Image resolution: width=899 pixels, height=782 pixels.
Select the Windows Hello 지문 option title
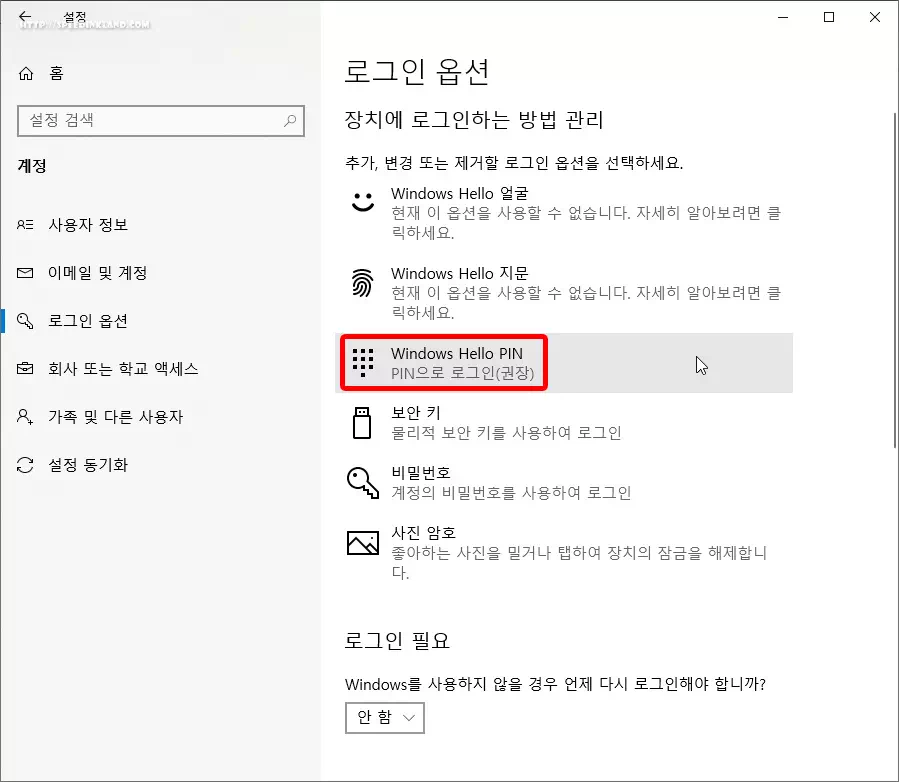[x=459, y=273]
